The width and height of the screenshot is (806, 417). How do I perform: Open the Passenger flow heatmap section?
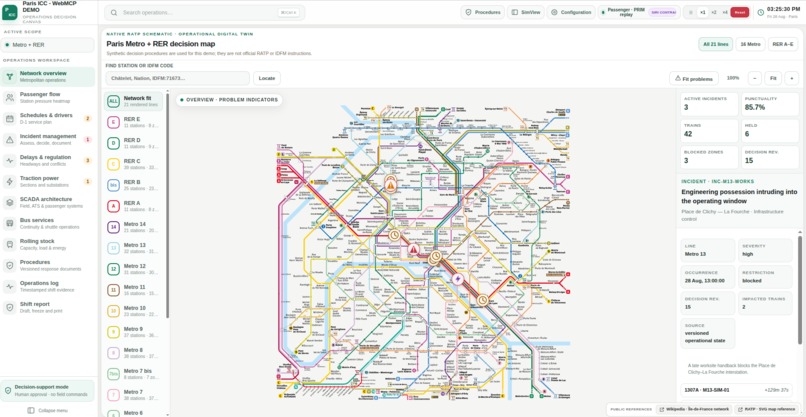(48, 98)
